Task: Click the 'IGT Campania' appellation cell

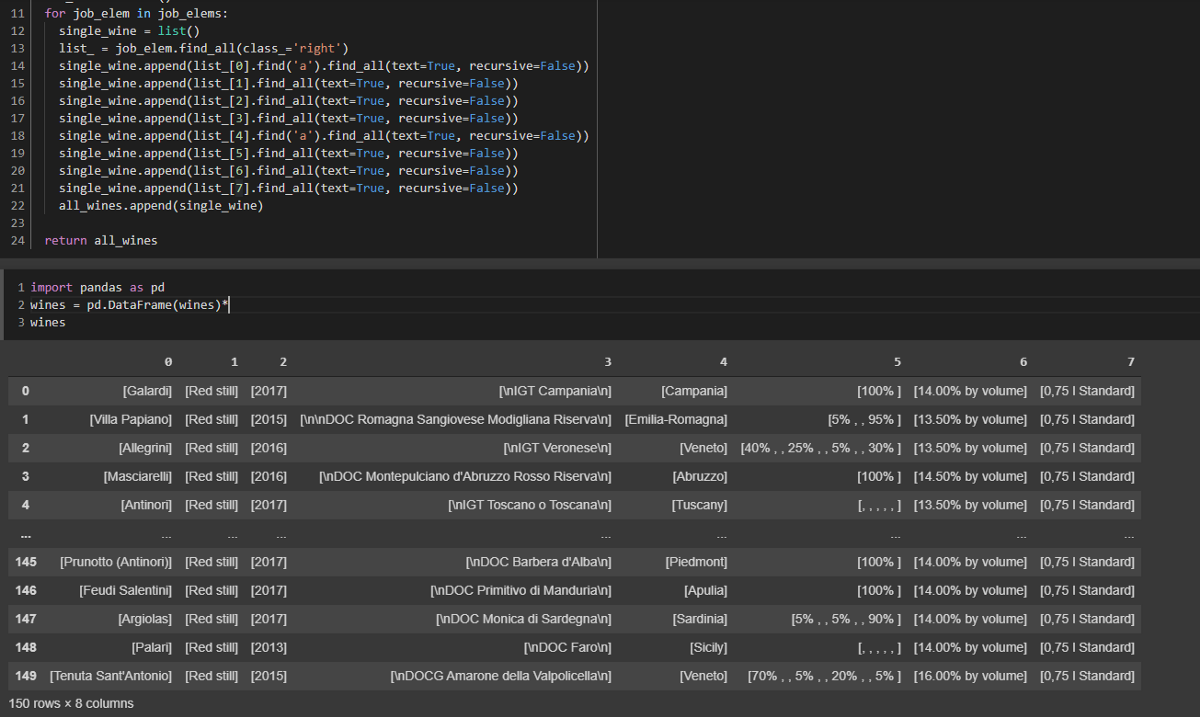Action: (555, 391)
